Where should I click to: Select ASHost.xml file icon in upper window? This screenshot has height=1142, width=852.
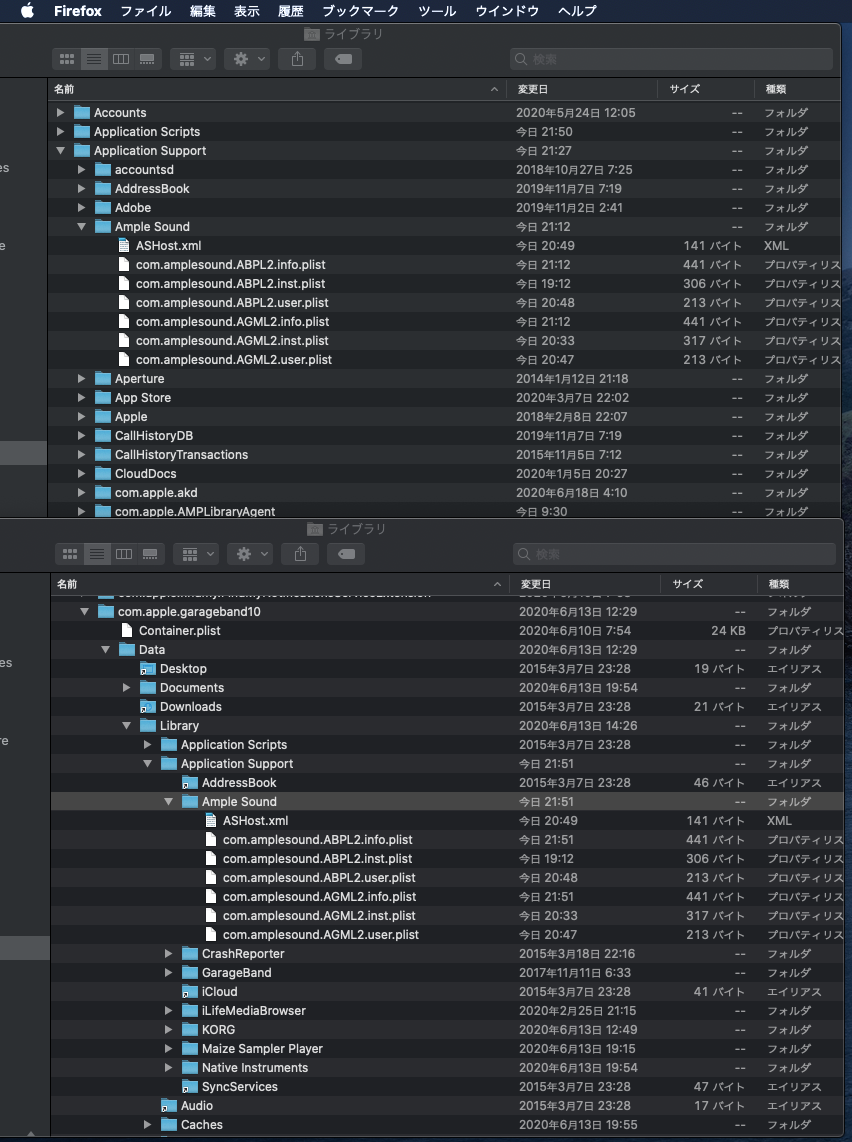point(124,245)
